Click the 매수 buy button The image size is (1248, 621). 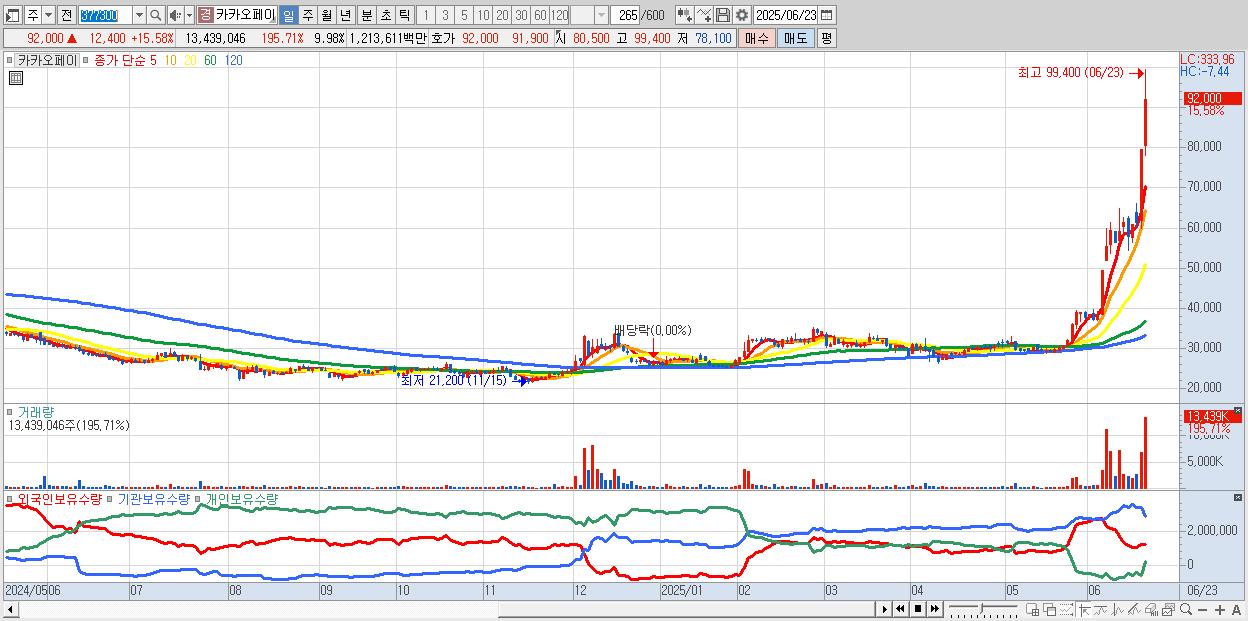(756, 38)
